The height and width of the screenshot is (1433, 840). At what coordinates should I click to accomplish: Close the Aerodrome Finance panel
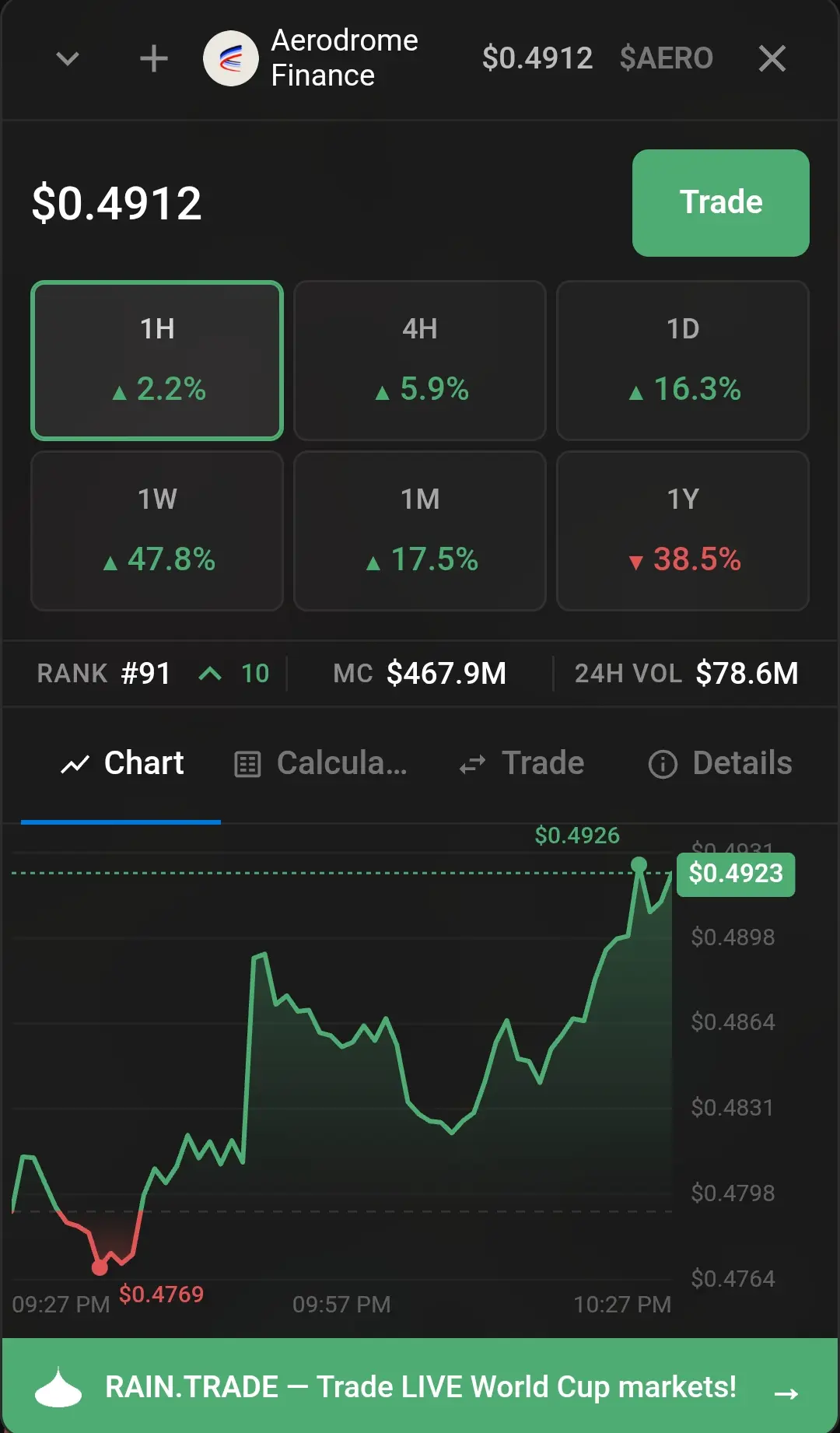point(772,58)
